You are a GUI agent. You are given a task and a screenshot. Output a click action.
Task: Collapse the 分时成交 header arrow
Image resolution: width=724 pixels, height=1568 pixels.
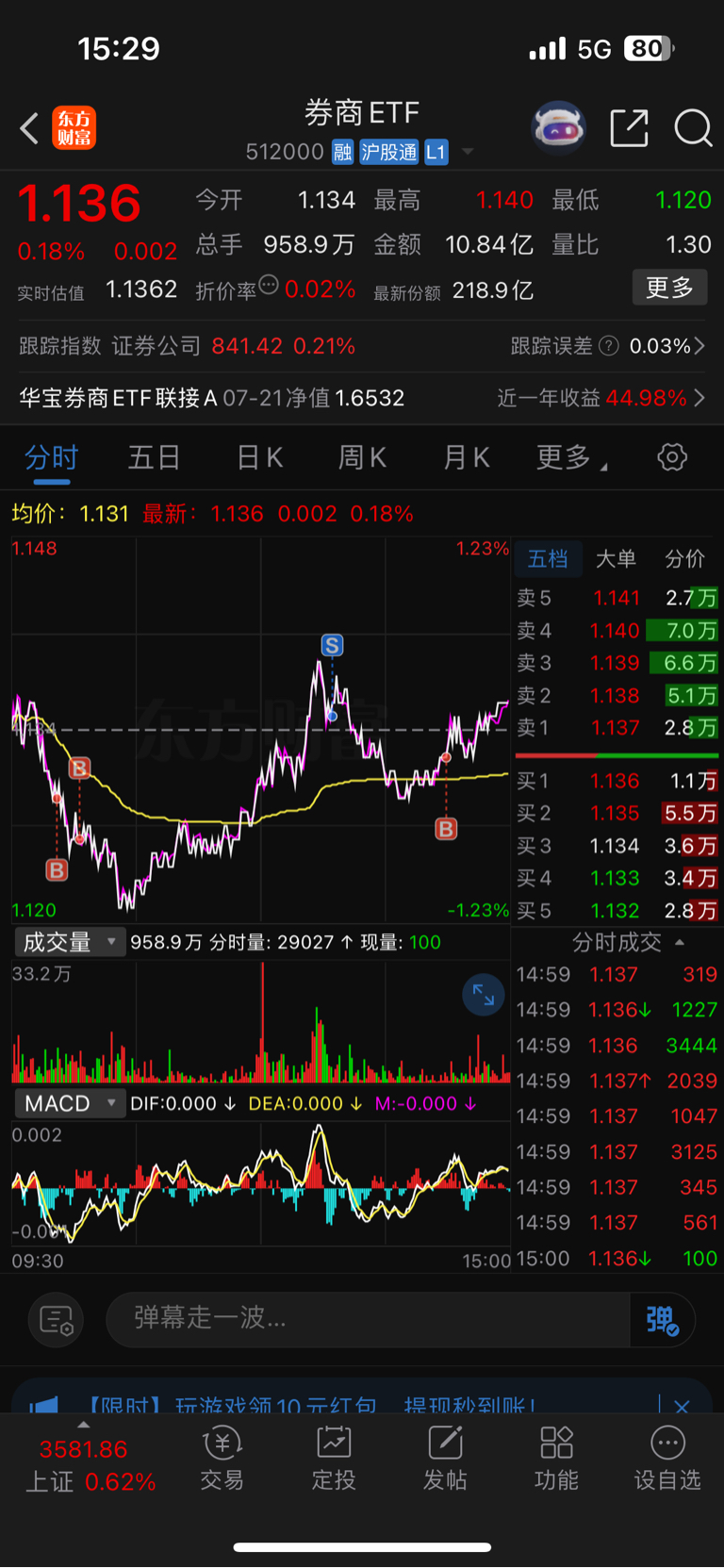pyautogui.click(x=680, y=942)
